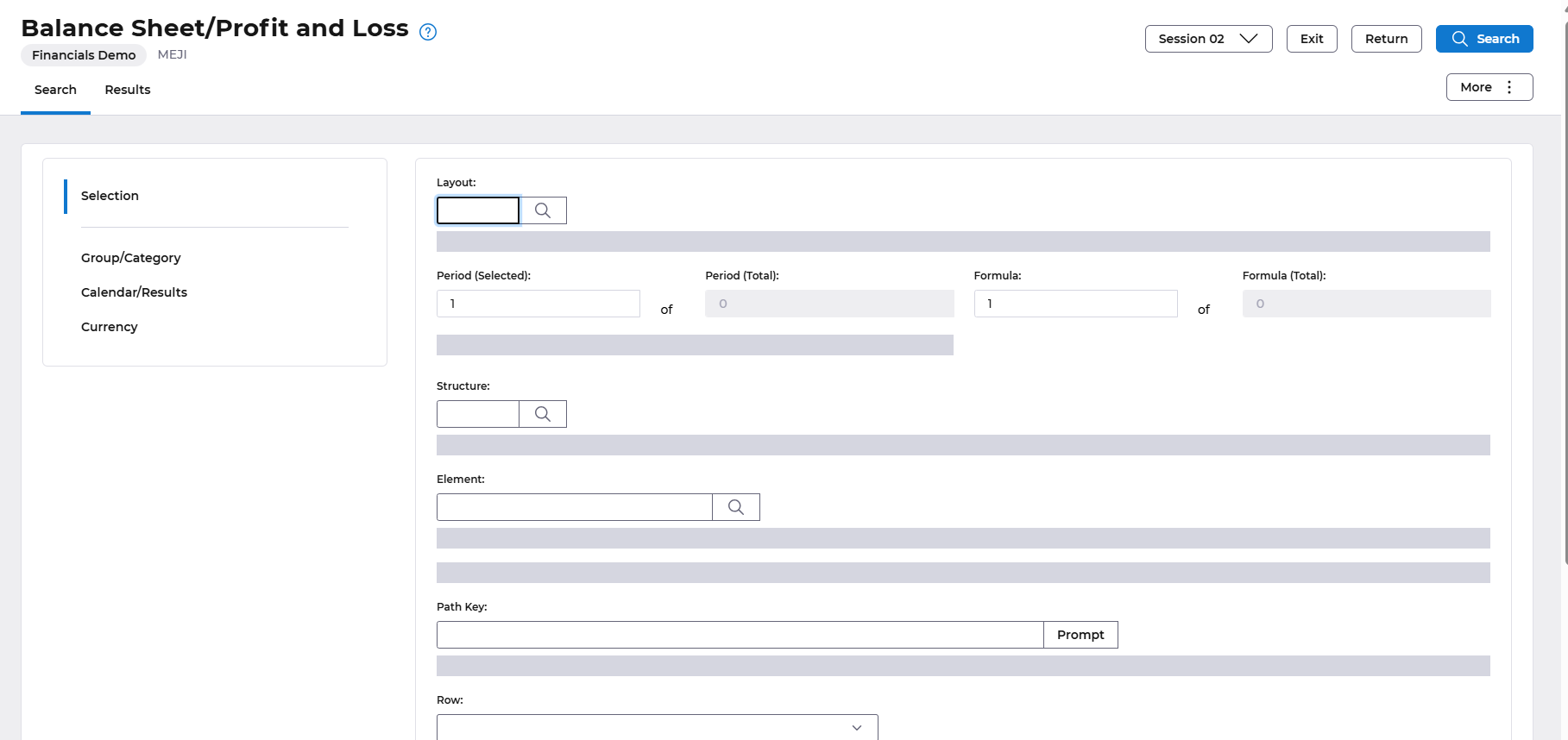Click the Prompt button beside Path Key
1568x740 pixels.
coord(1080,635)
